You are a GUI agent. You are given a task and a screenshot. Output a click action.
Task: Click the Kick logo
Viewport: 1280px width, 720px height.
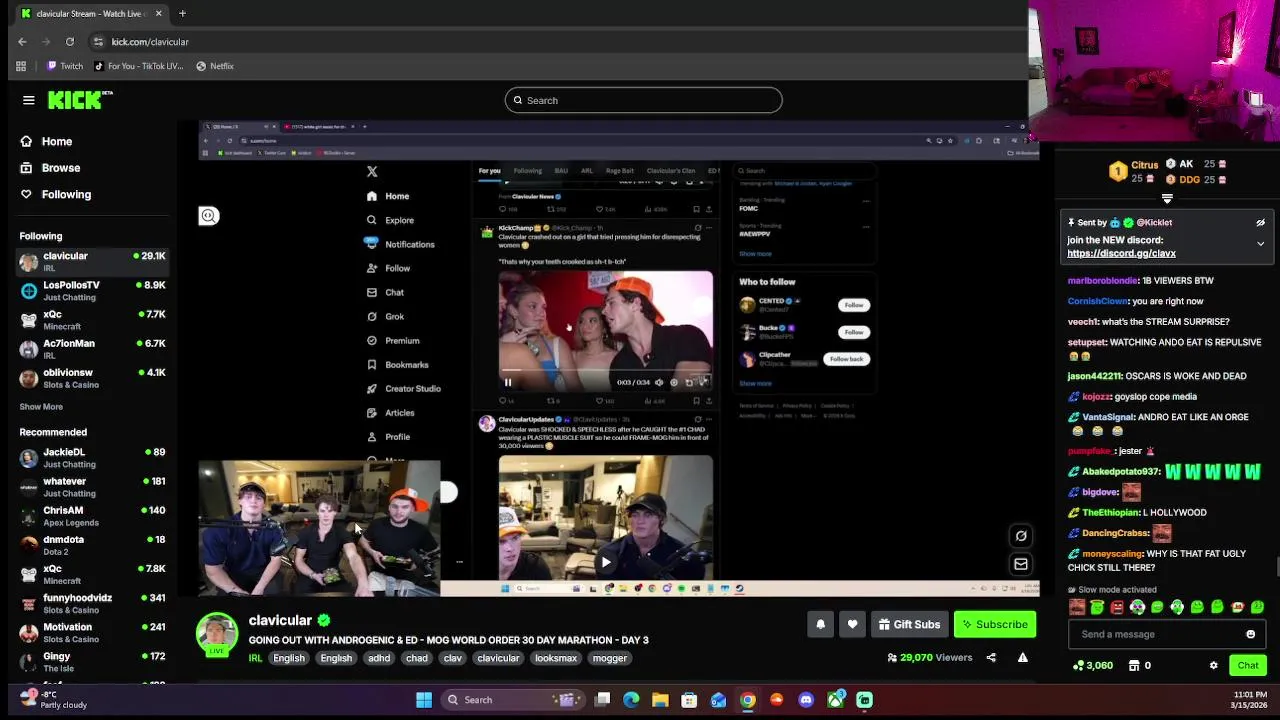[x=80, y=100]
